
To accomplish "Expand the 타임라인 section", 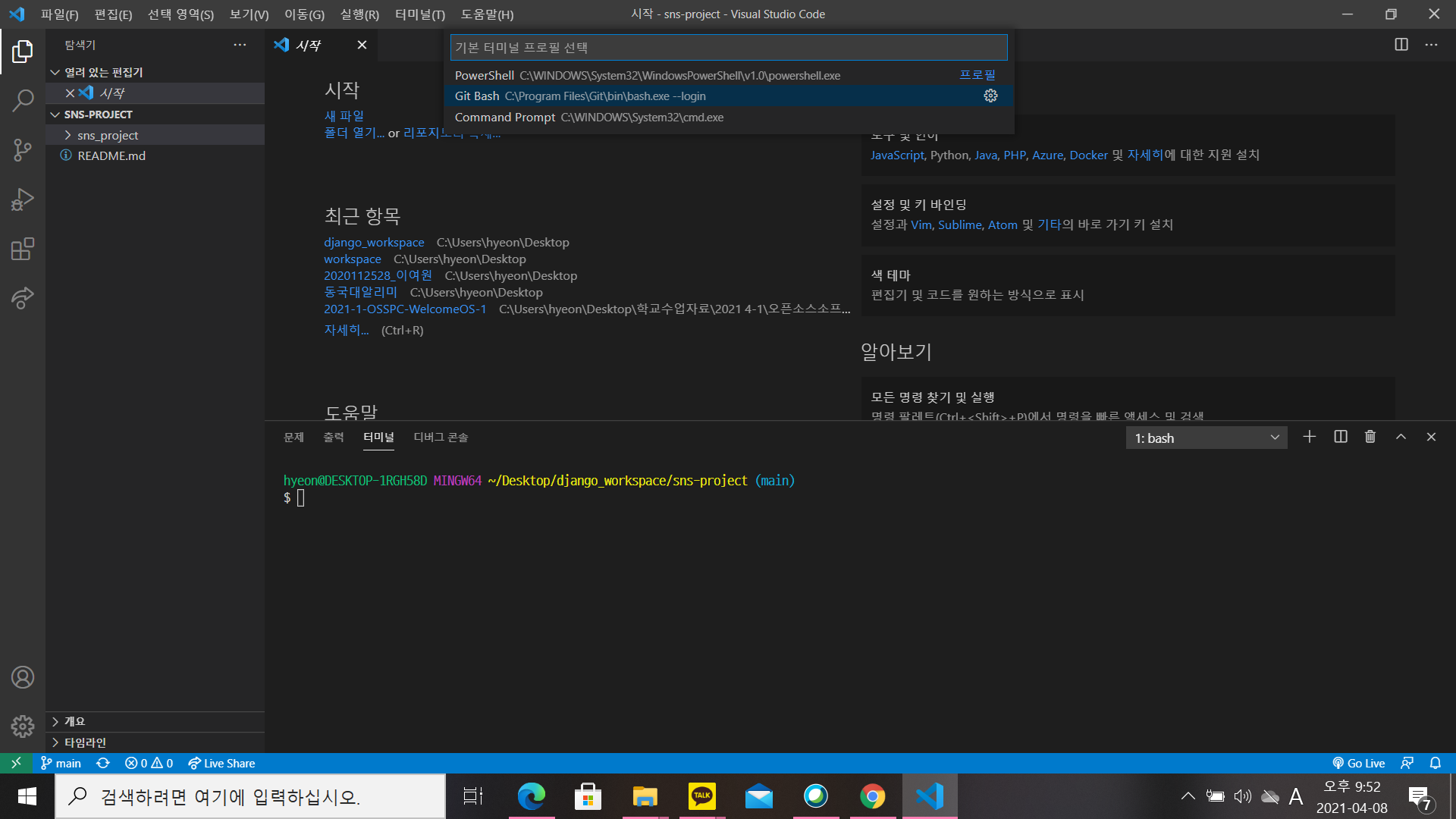I will 85,742.
